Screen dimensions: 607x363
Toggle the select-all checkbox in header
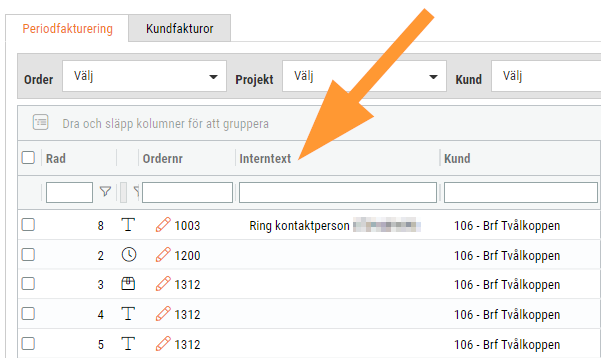tap(28, 158)
